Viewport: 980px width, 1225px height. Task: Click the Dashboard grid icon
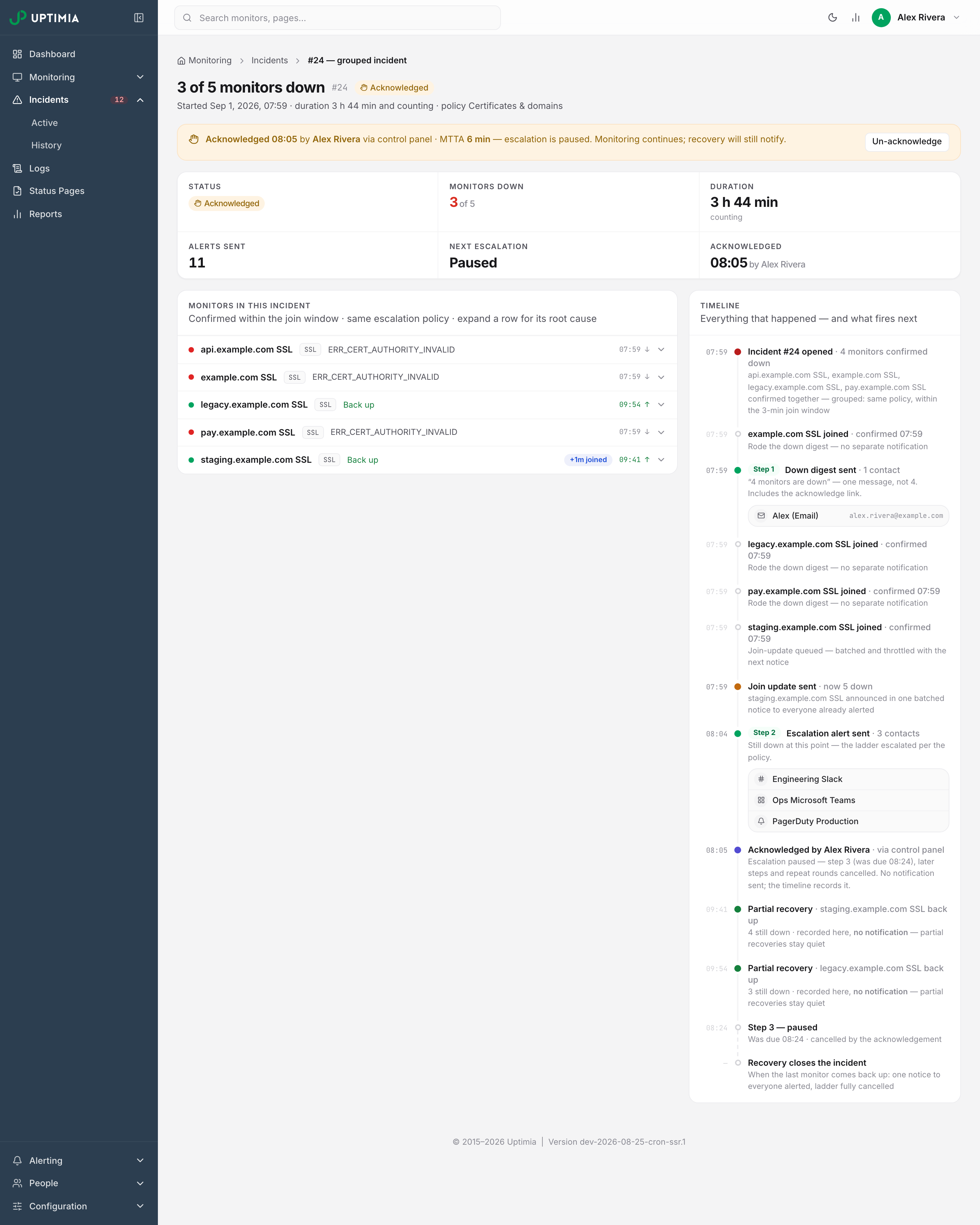coord(18,54)
